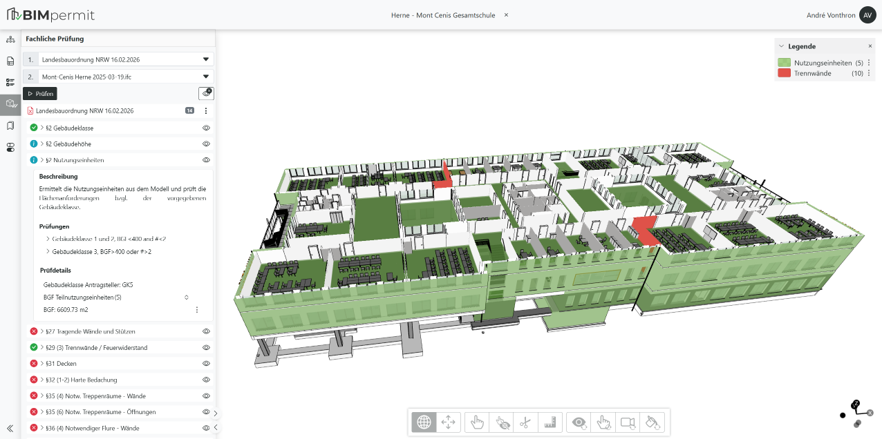Expand the §32 (1-2) Harte Bedachung rule
Screen dimensions: 882x439
[42, 380]
